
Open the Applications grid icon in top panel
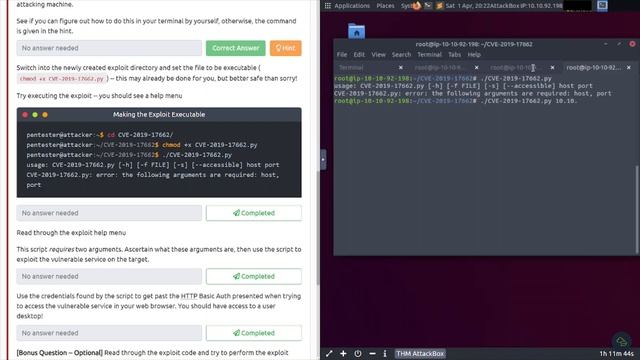tap(327, 6)
